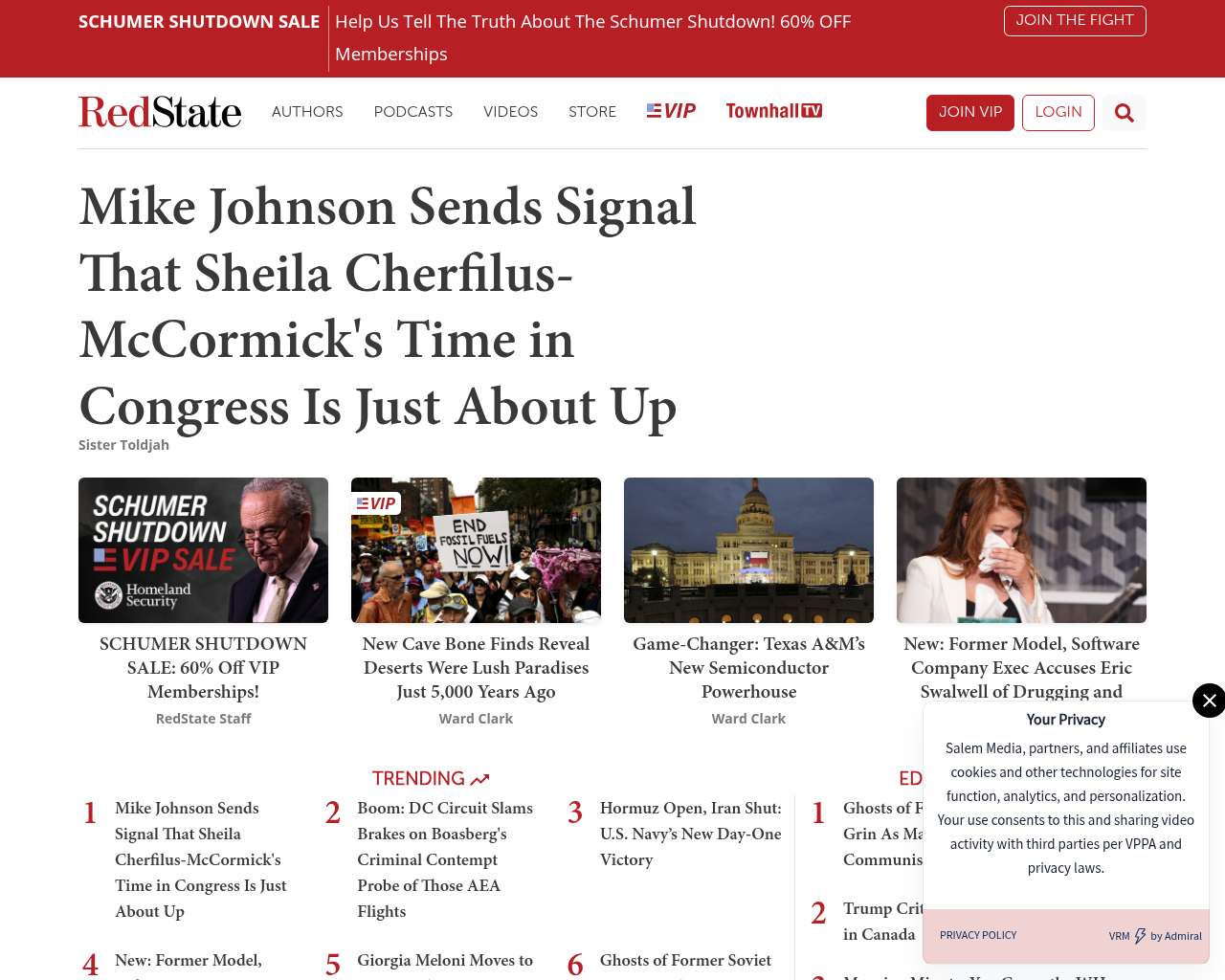Go to Podcasts section
Viewport: 1225px width, 980px height.
click(413, 112)
